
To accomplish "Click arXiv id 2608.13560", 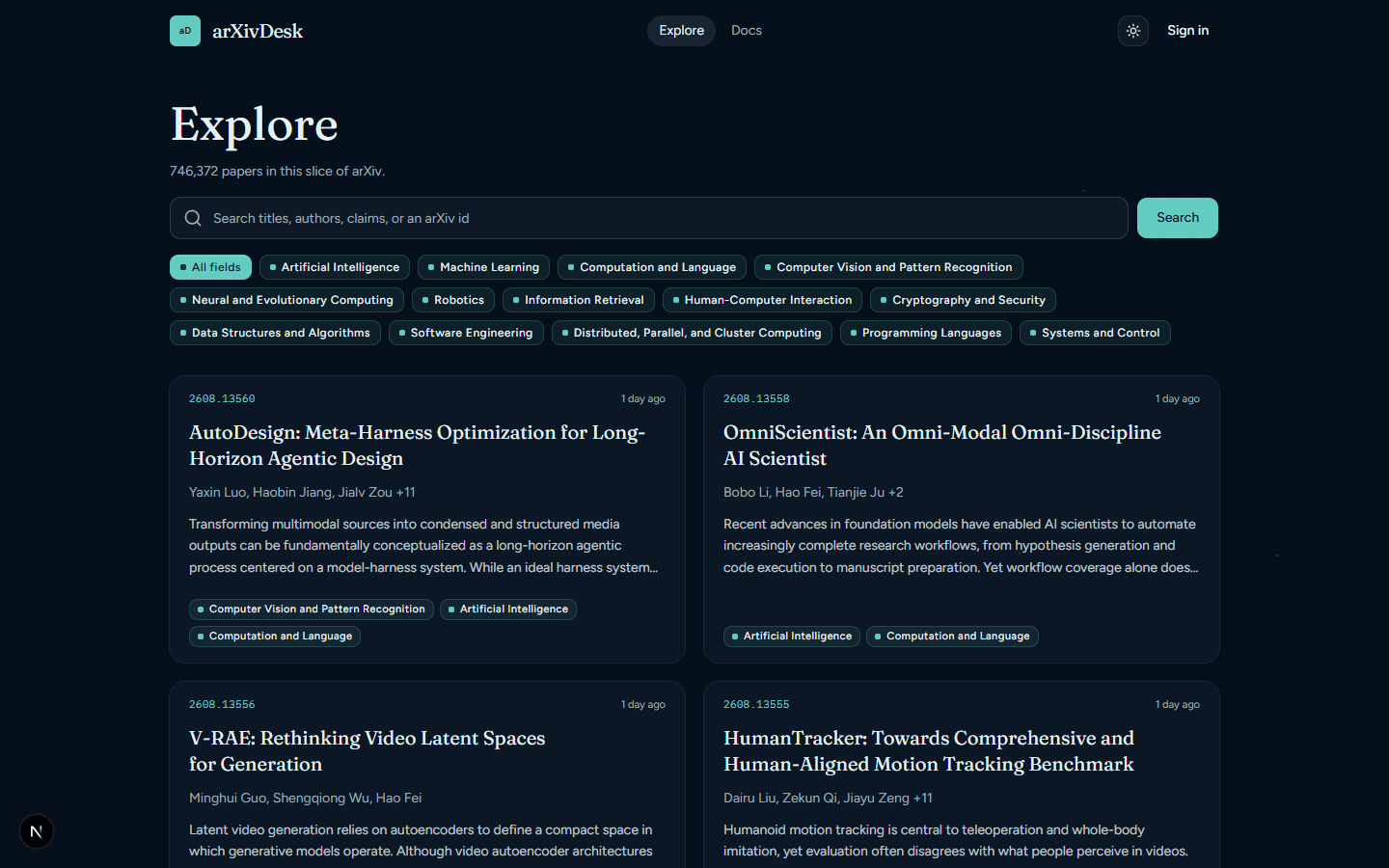I will (222, 398).
